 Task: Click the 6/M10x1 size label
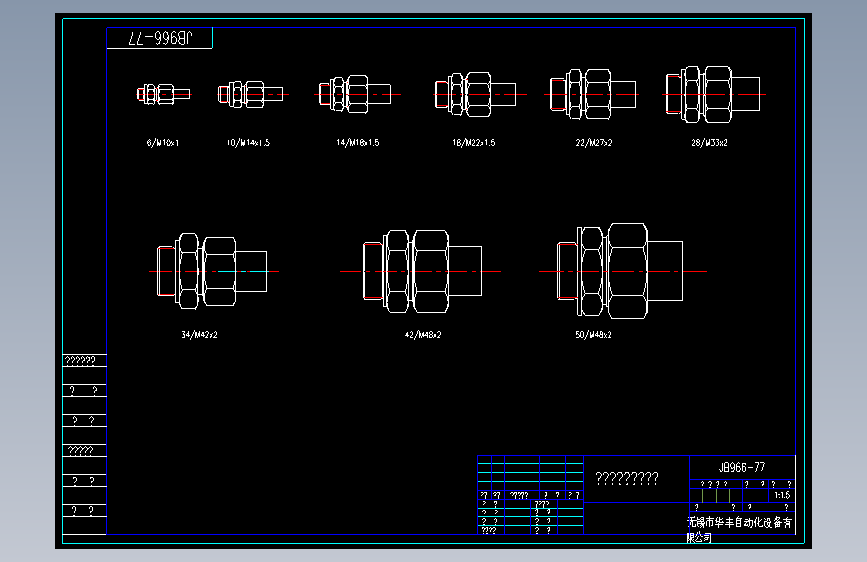[163, 143]
